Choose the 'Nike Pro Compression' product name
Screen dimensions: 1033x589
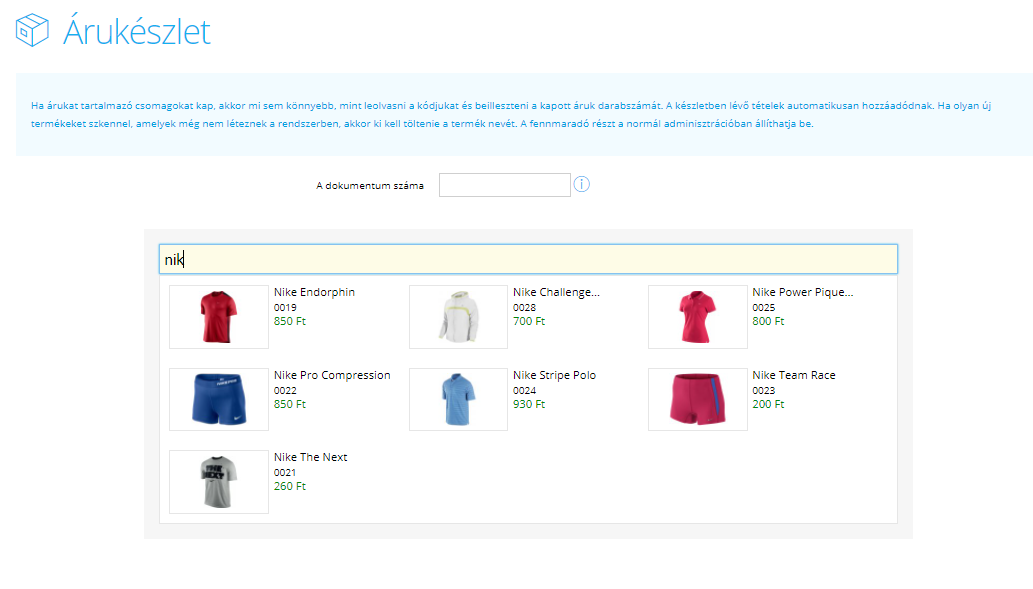point(332,375)
